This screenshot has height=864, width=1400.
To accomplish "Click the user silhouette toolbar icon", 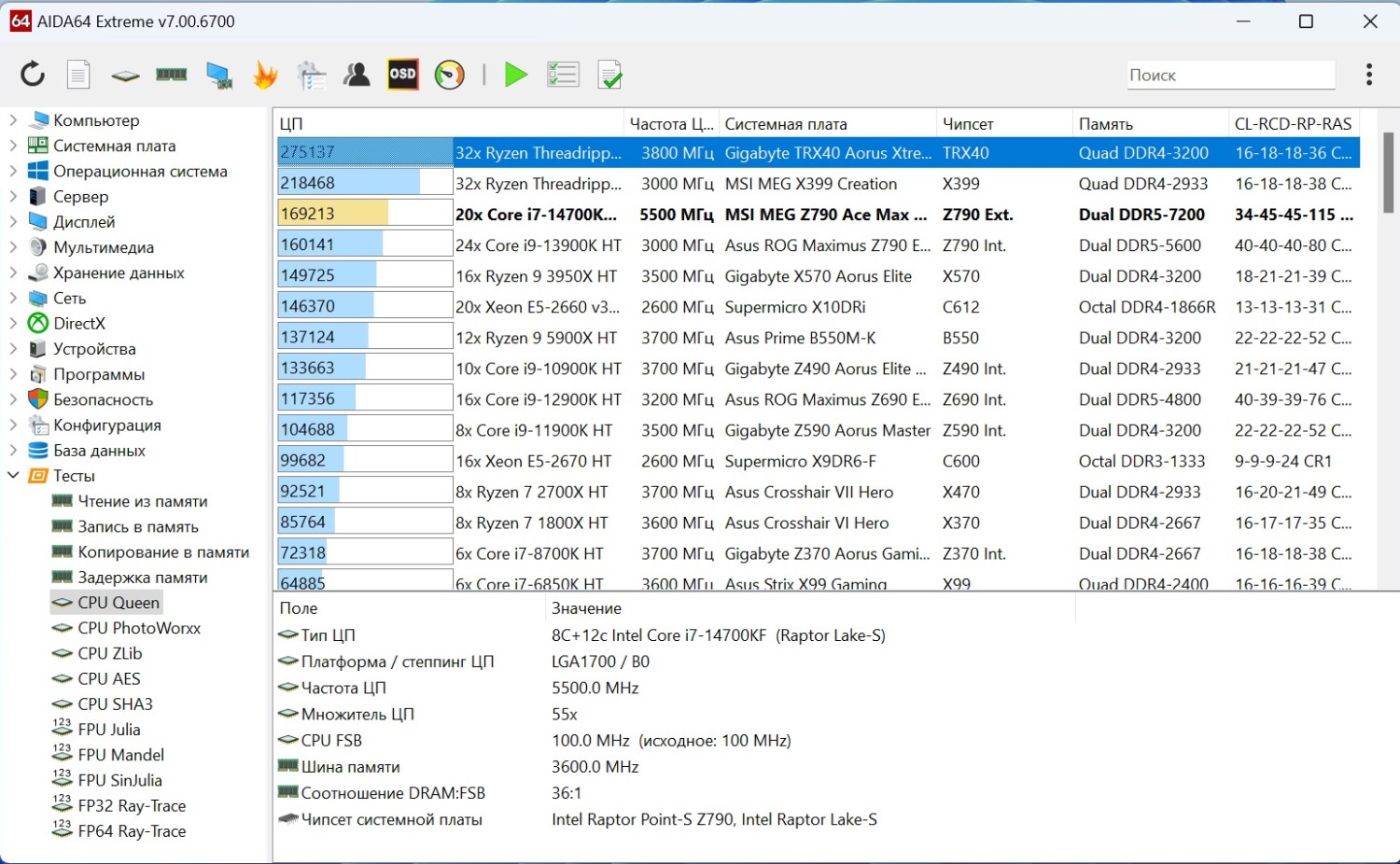I will 357,75.
